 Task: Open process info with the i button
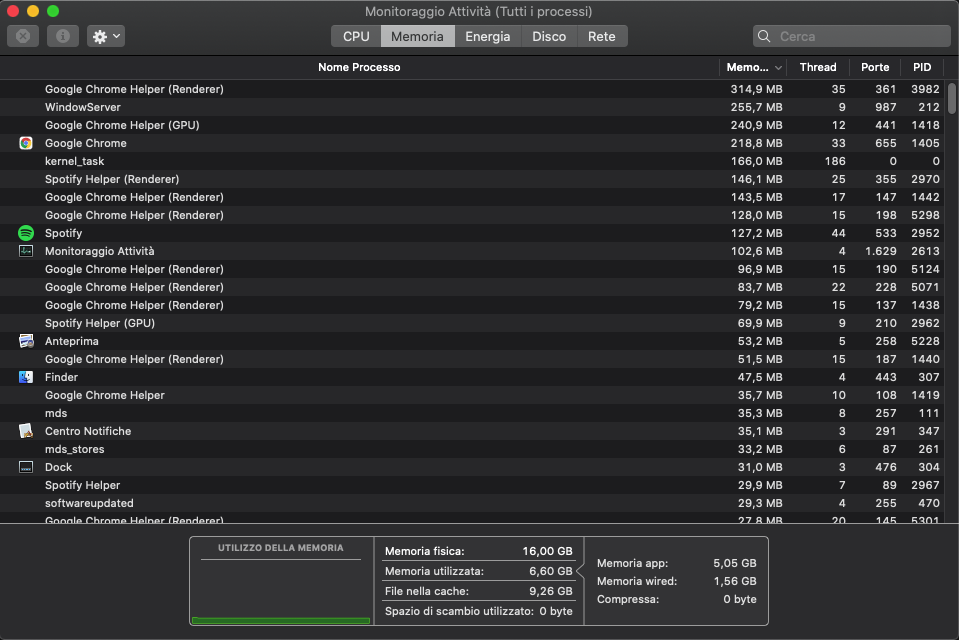point(62,36)
